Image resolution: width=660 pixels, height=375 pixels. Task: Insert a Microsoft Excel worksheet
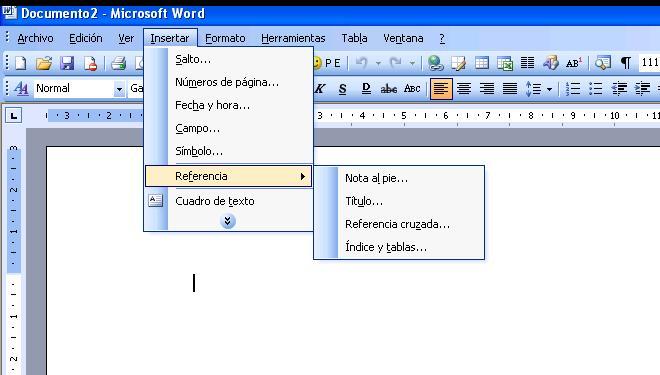505,63
